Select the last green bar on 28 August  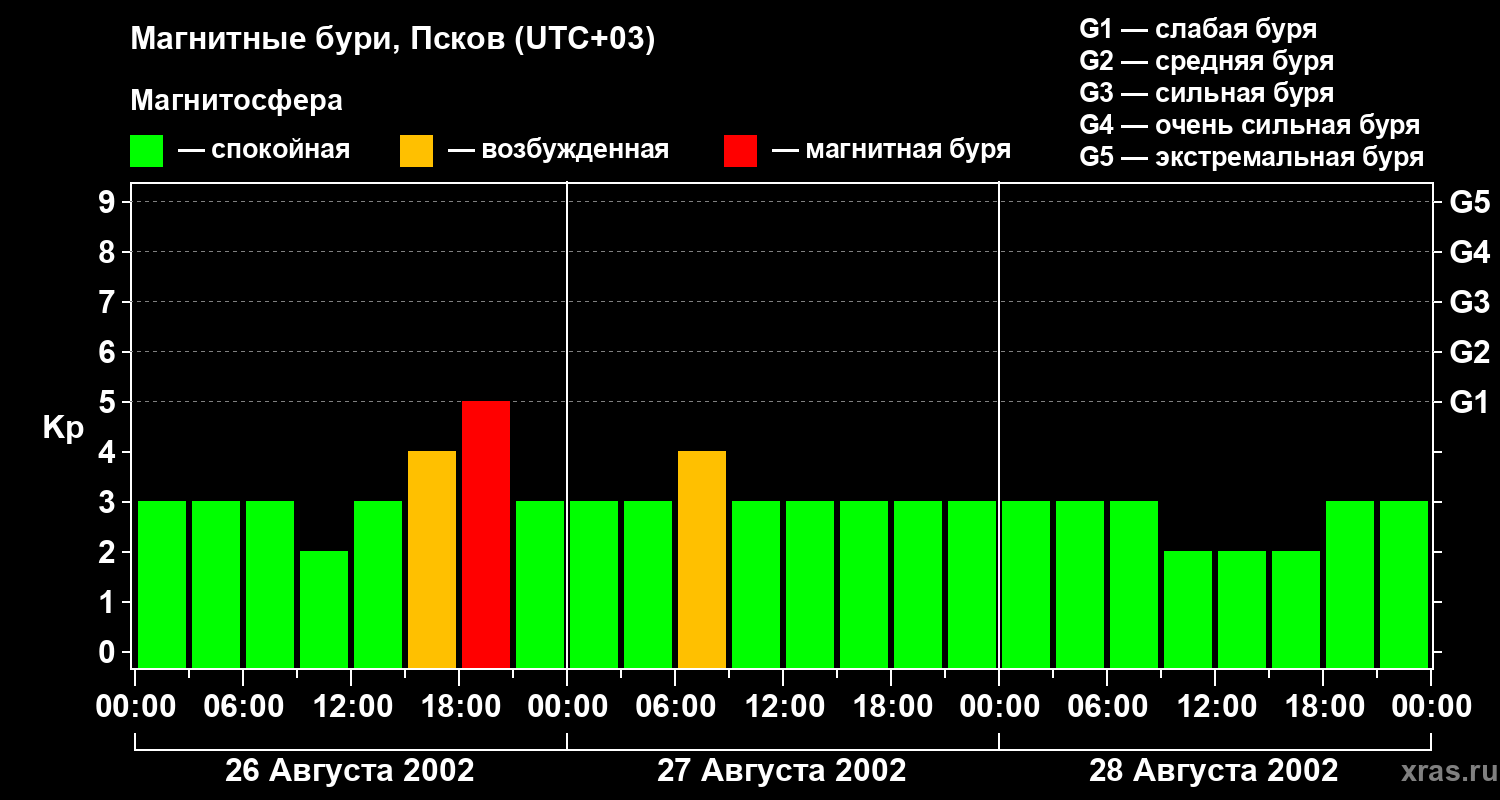coord(1404,585)
